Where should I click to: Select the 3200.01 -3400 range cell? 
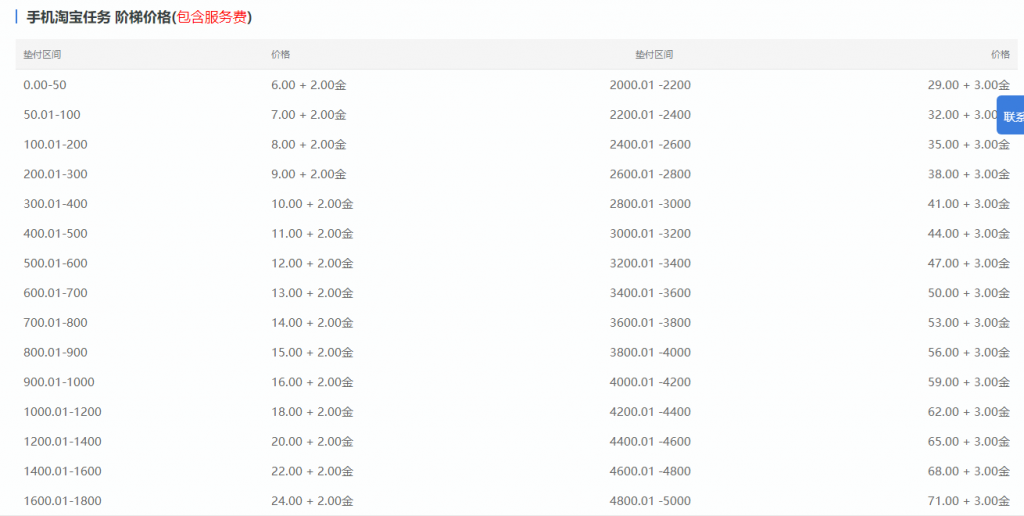pos(650,263)
